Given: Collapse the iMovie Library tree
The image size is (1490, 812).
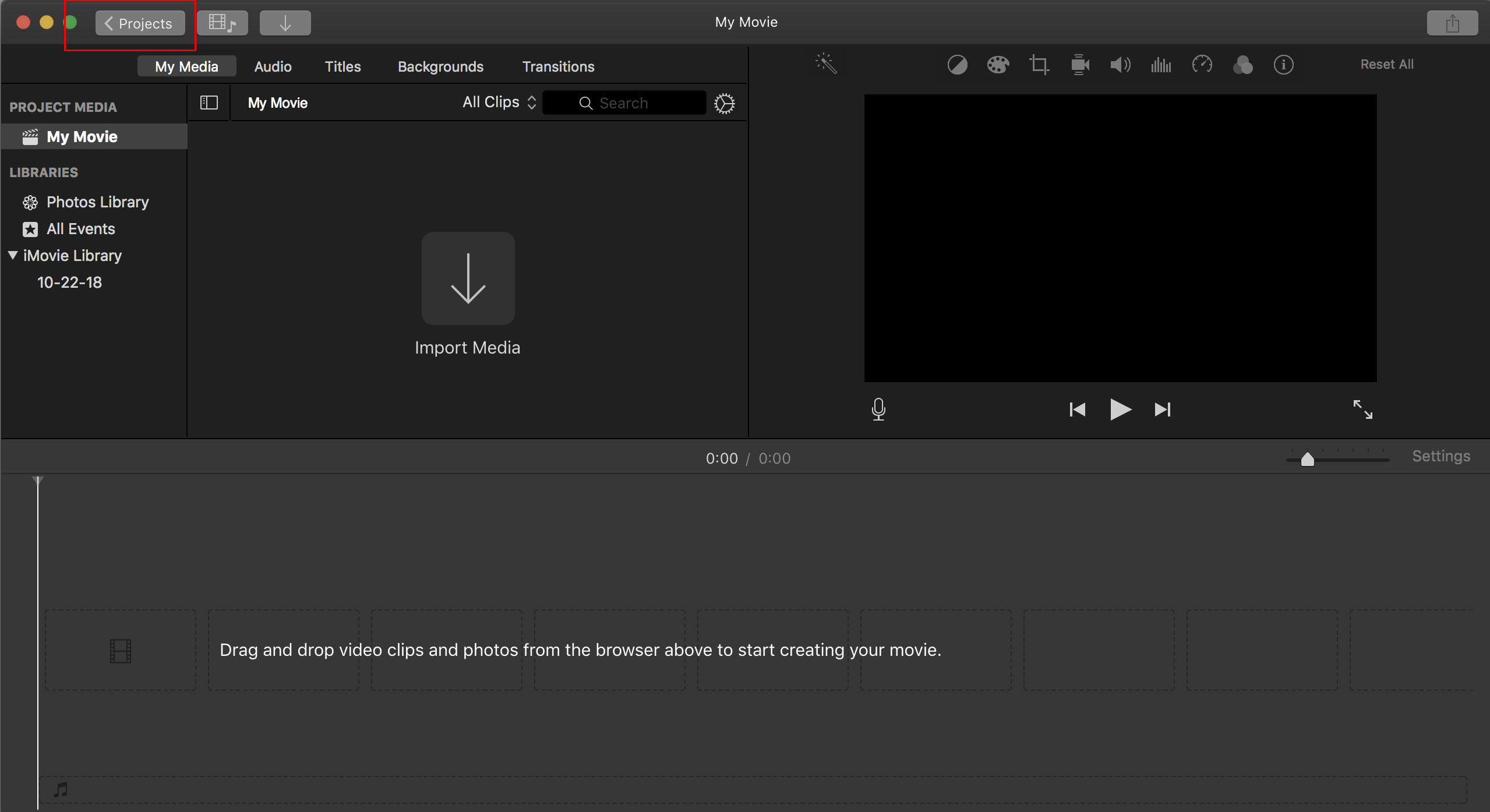Looking at the screenshot, I should click(13, 255).
